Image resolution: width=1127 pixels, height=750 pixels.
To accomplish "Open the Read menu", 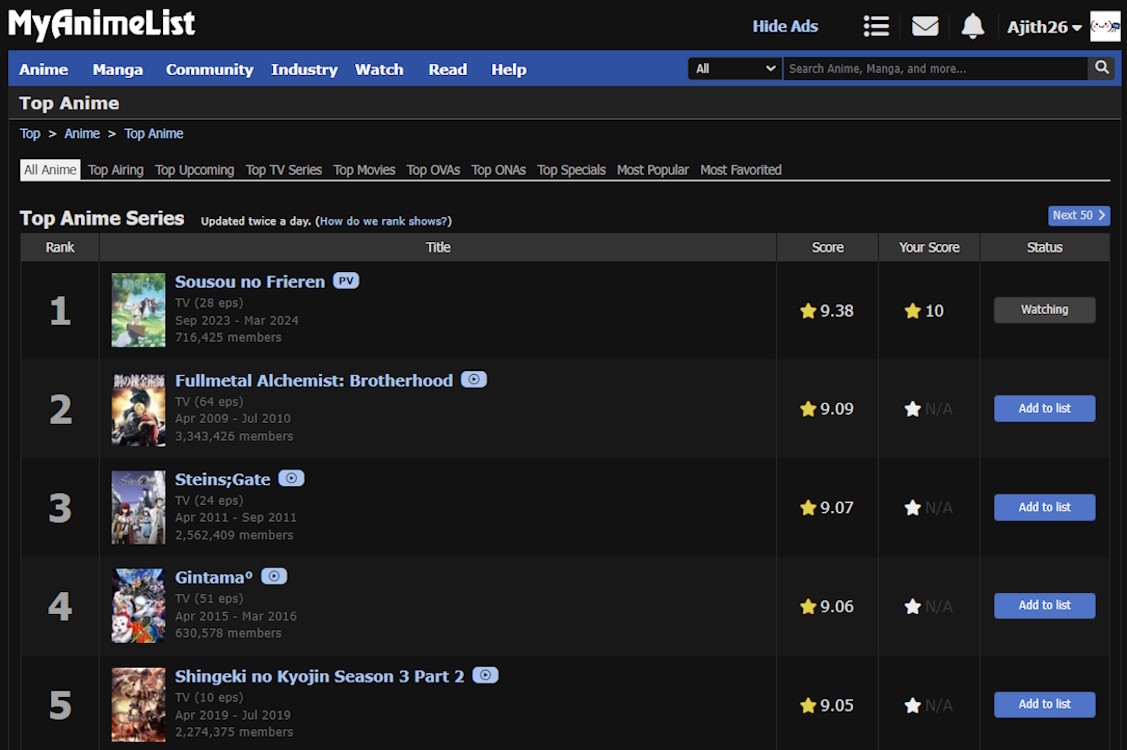I will [448, 69].
